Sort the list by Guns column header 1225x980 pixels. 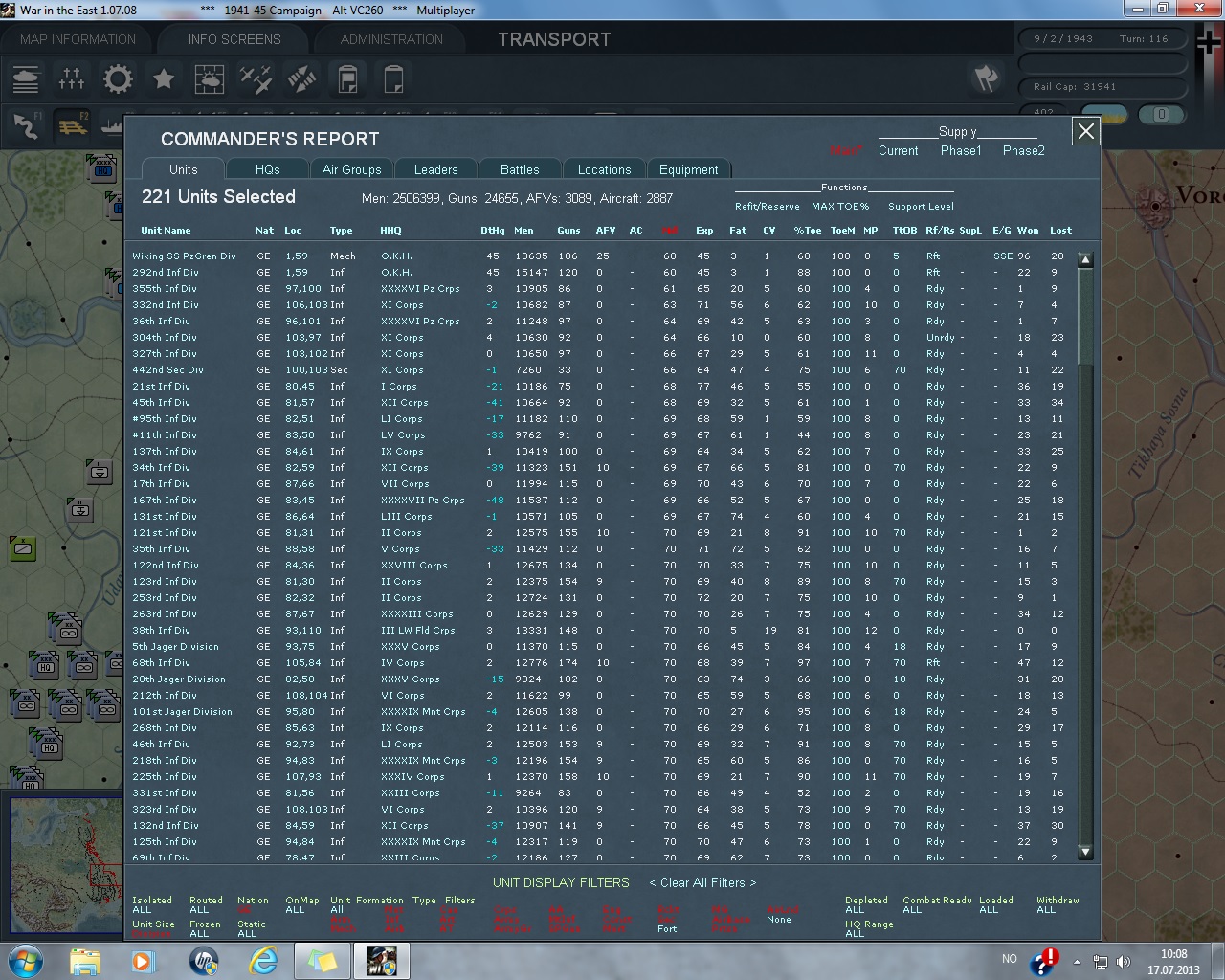pos(568,230)
